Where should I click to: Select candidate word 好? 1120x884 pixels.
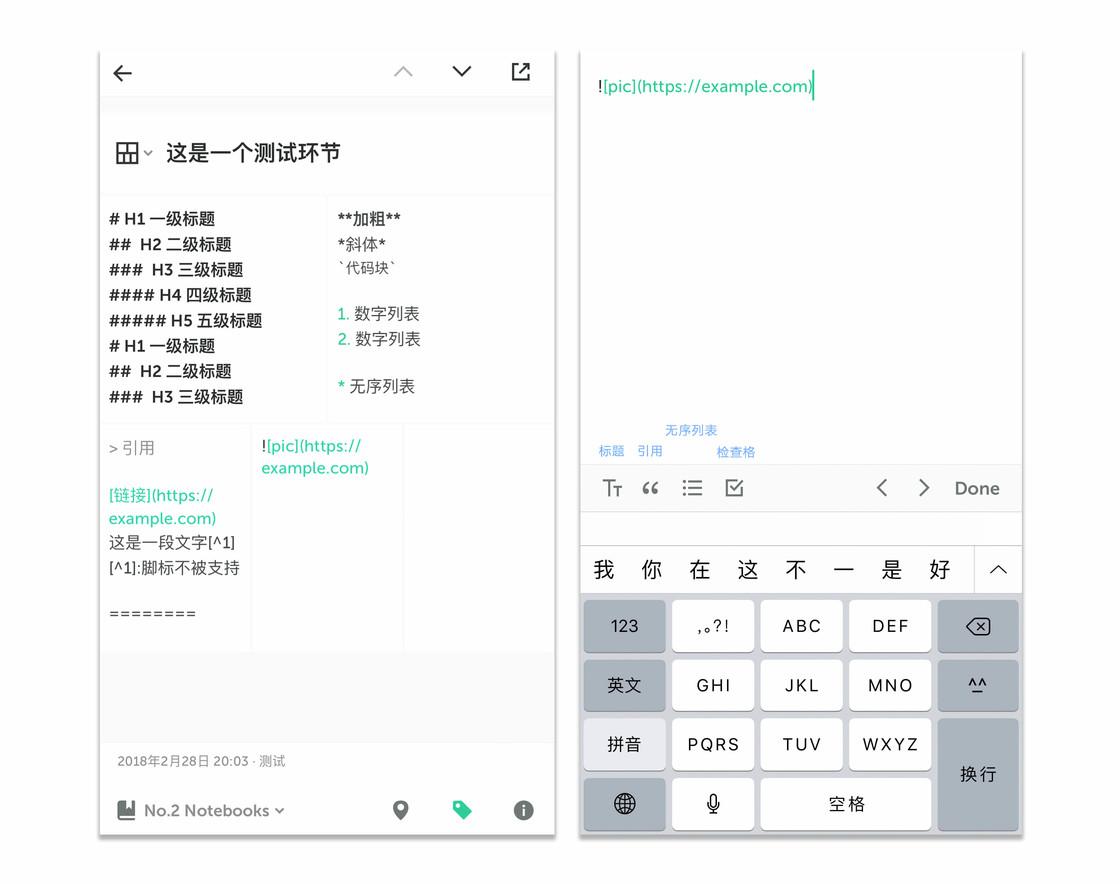939,570
